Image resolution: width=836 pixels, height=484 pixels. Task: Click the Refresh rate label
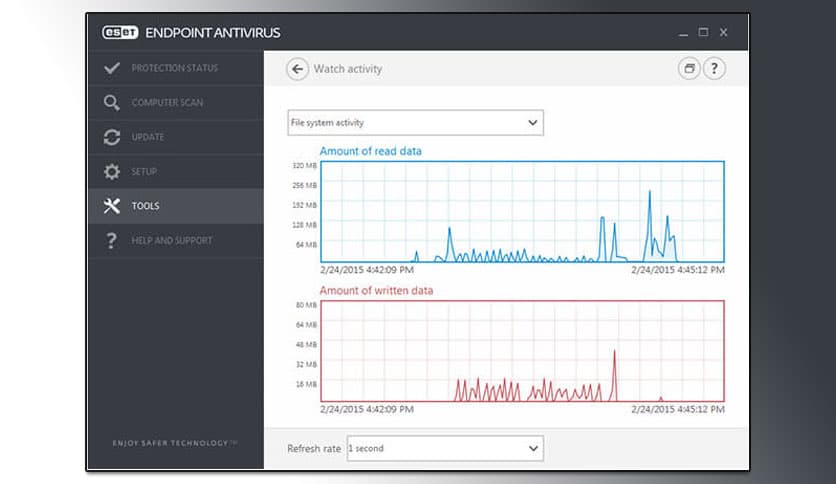(x=314, y=449)
